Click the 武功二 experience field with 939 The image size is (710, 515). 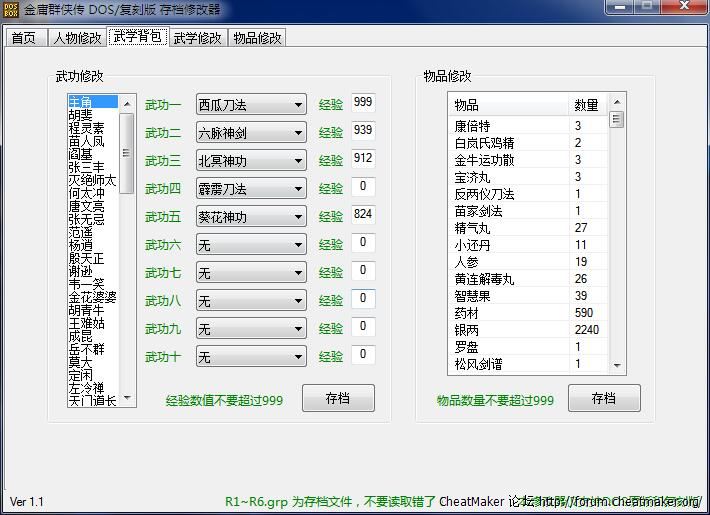pos(363,131)
